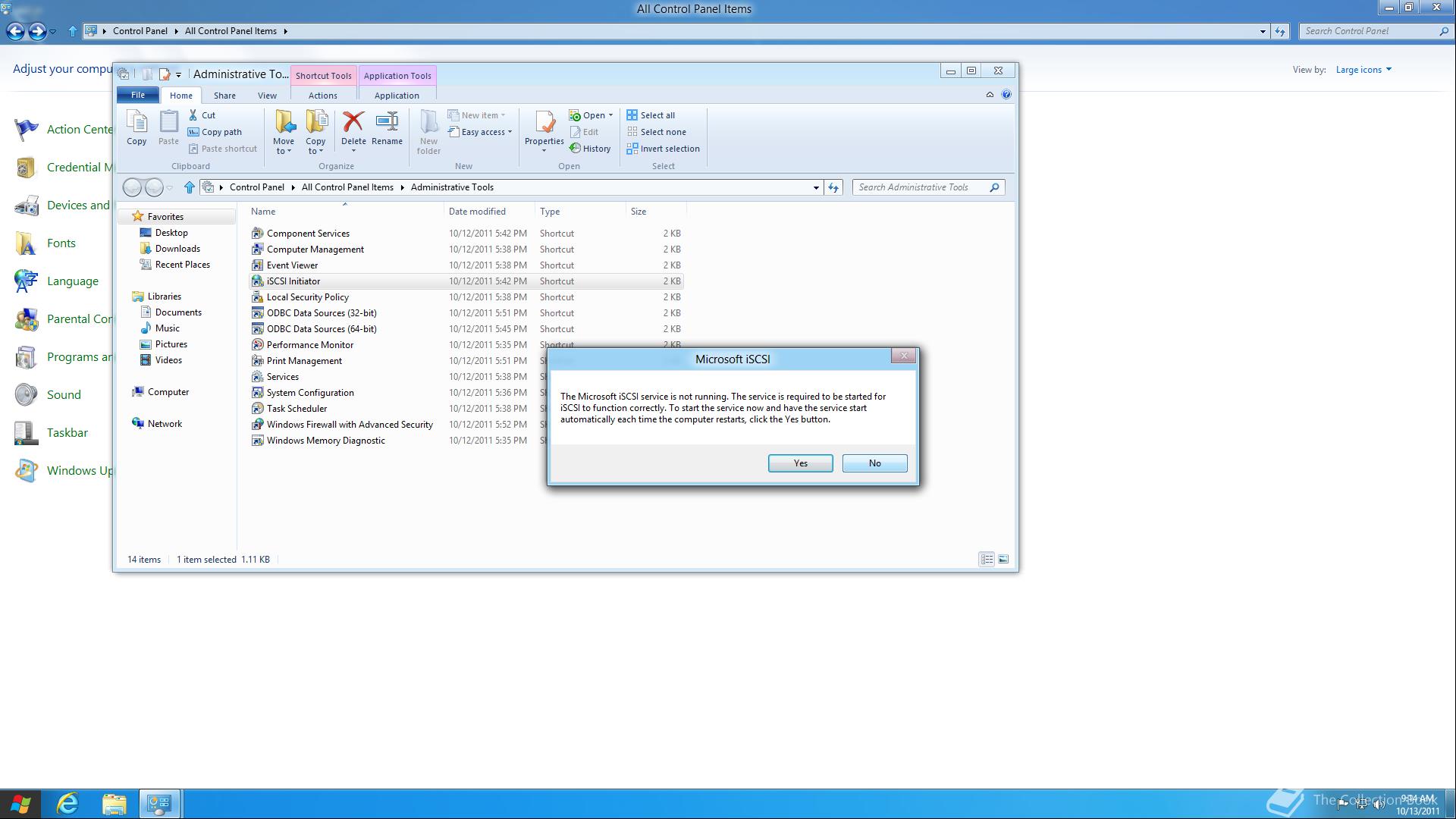Collapse the ribbon with the caret icon
This screenshot has width=1456, height=819.
point(990,95)
